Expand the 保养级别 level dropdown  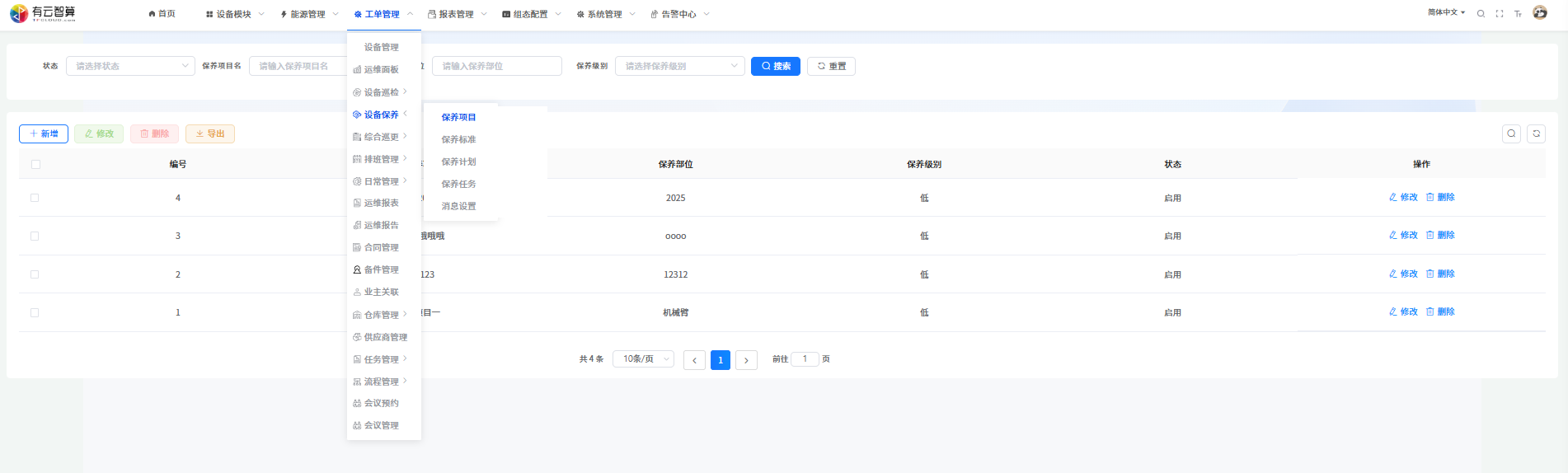(x=679, y=66)
